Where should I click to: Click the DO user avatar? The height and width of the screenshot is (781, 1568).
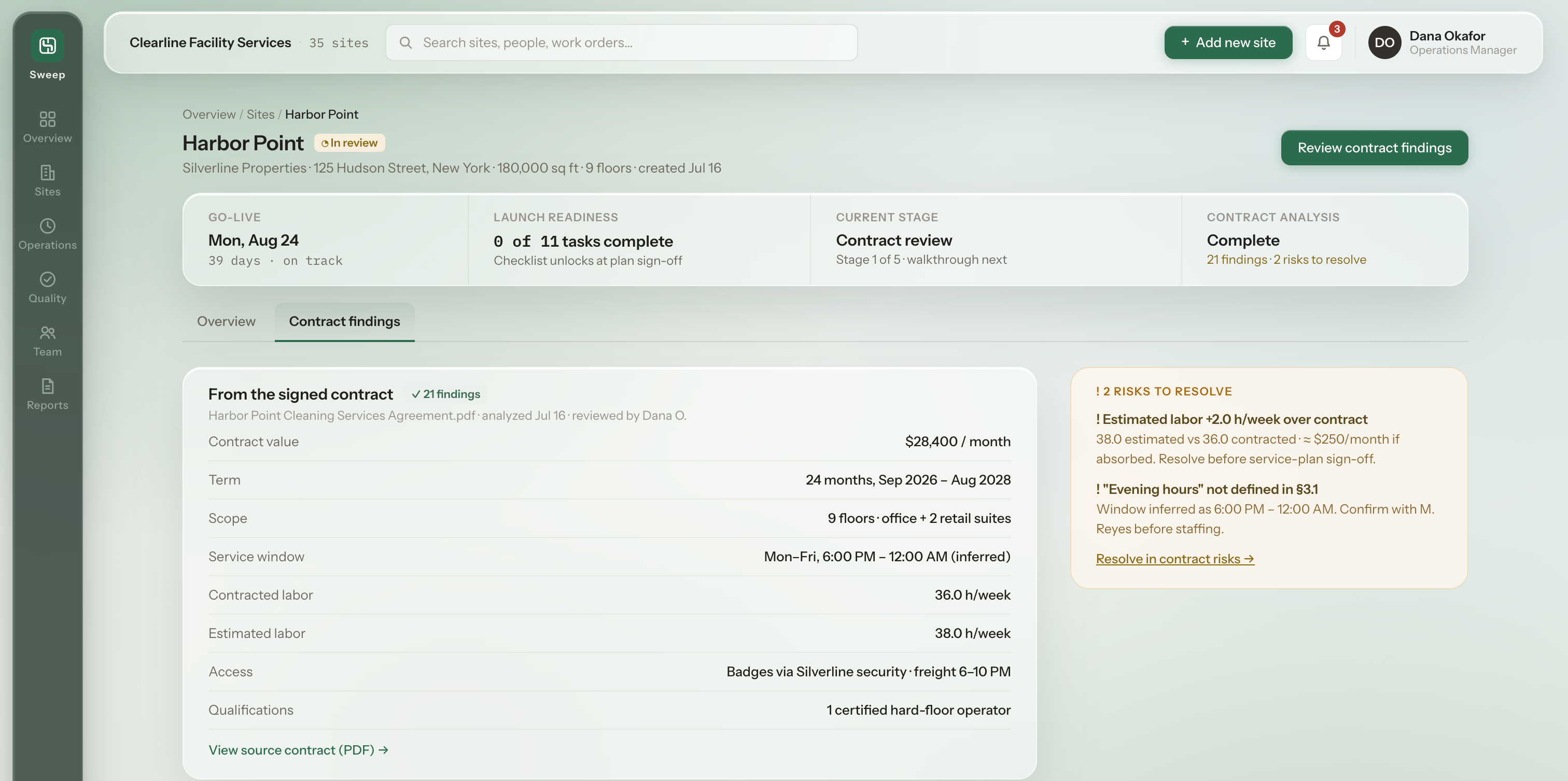coord(1384,42)
